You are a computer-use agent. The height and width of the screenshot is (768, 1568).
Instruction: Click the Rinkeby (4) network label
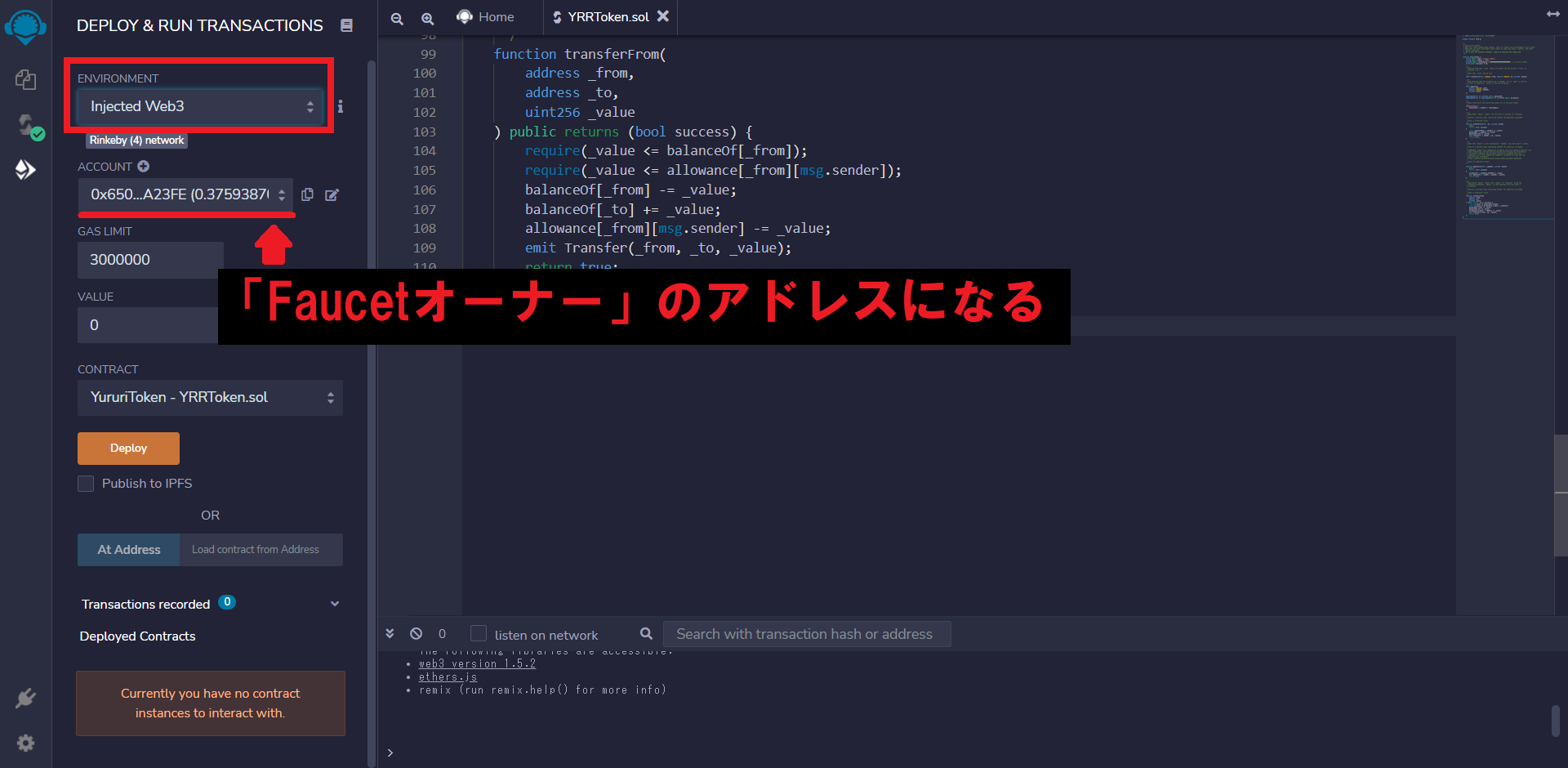pos(137,141)
